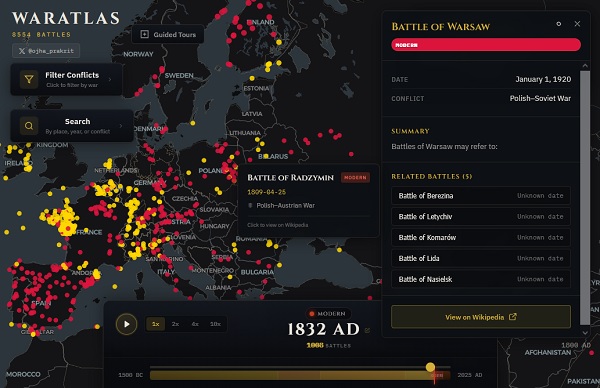The image size is (600, 388).
Task: Click the plus icon in Guided Tours
Action: (x=144, y=34)
